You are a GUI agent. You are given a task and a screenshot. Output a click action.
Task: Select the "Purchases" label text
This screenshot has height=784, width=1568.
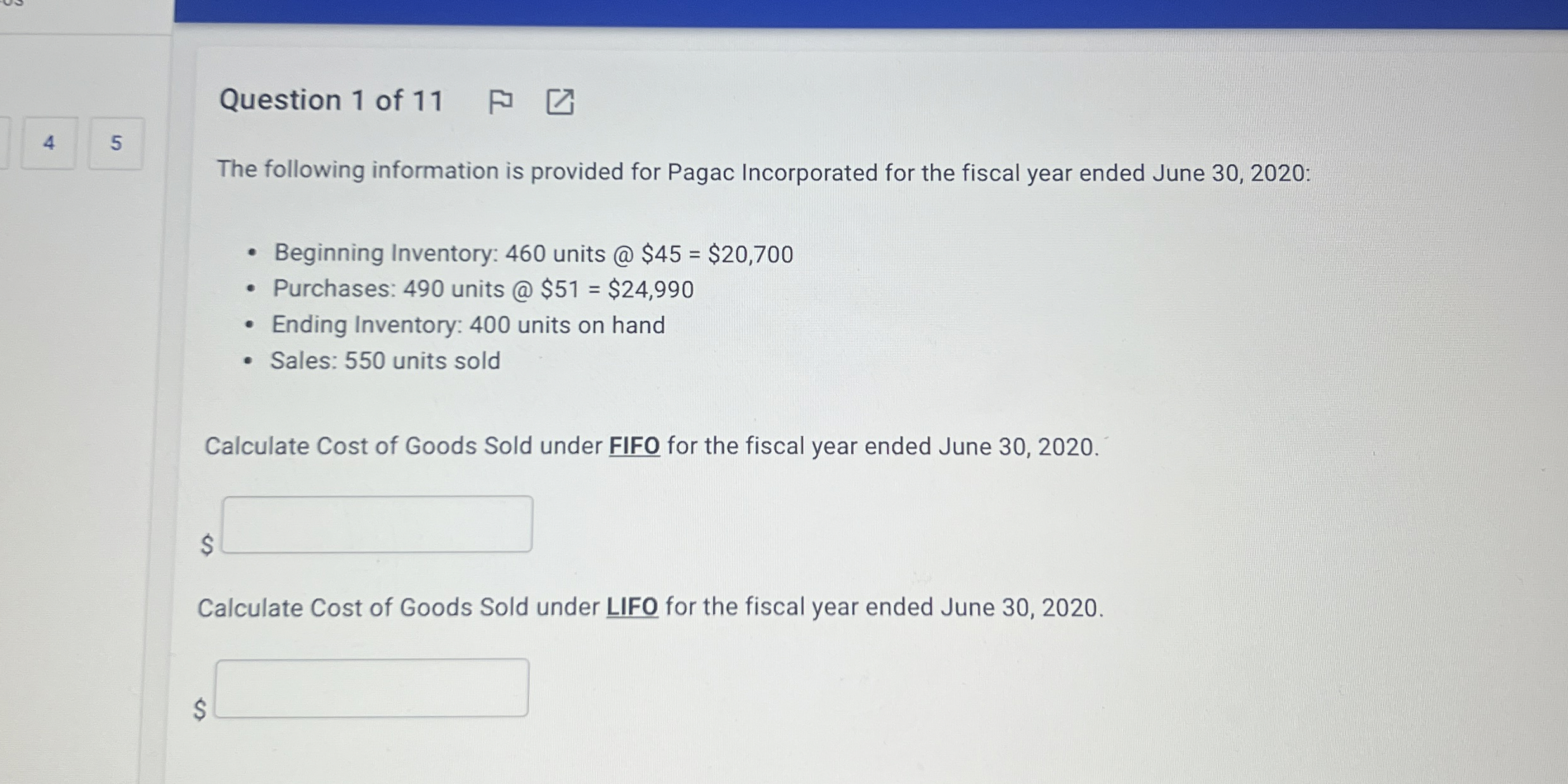coord(334,288)
